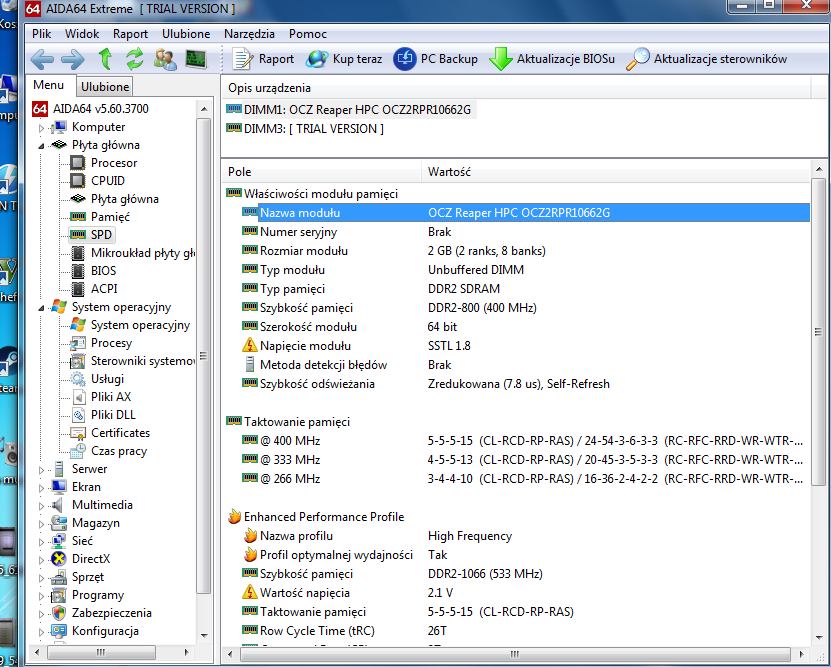Screen dimensions: 831x667
Task: Click the Opis urządzenia column header
Action: [516, 88]
